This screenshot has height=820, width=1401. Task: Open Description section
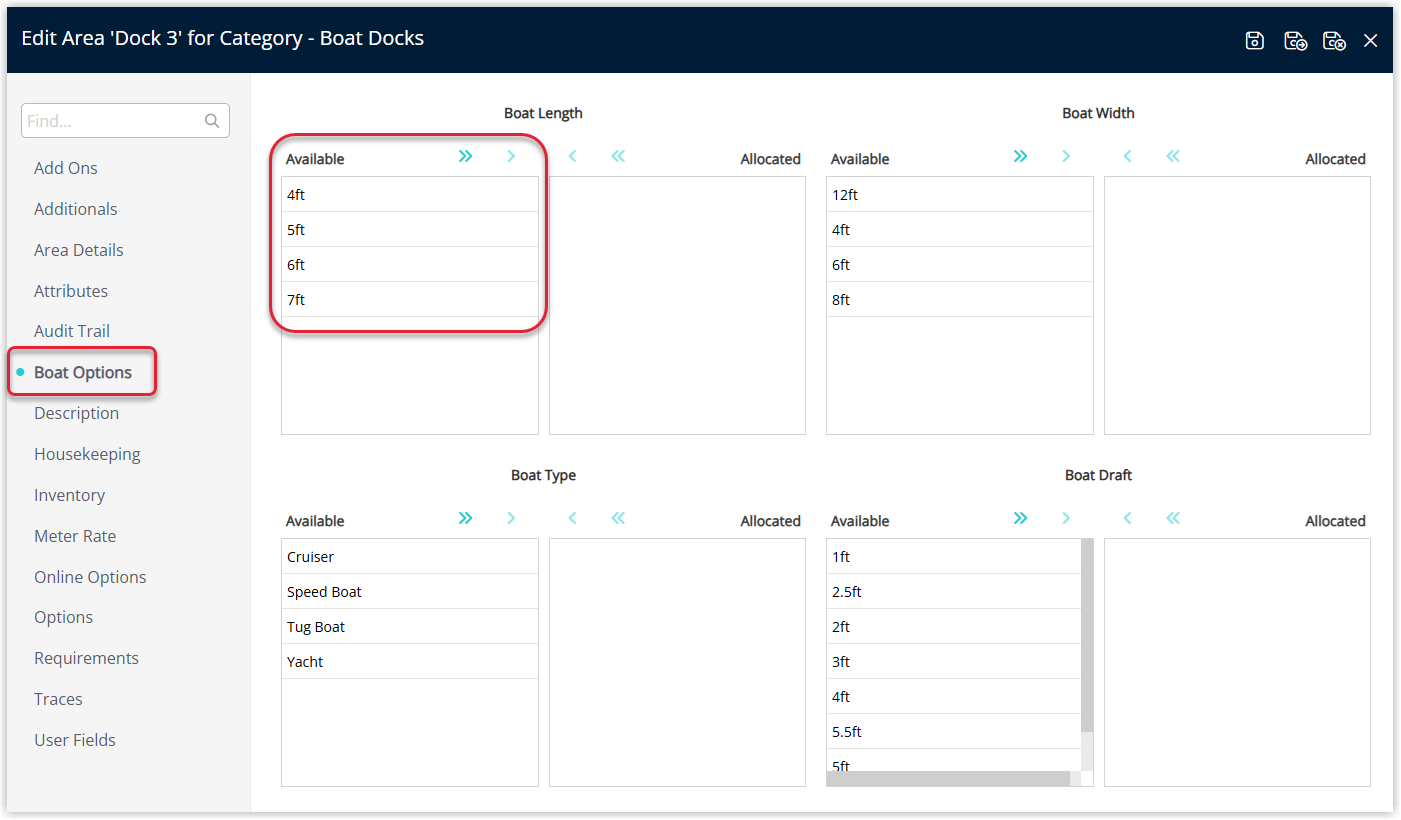(x=76, y=413)
